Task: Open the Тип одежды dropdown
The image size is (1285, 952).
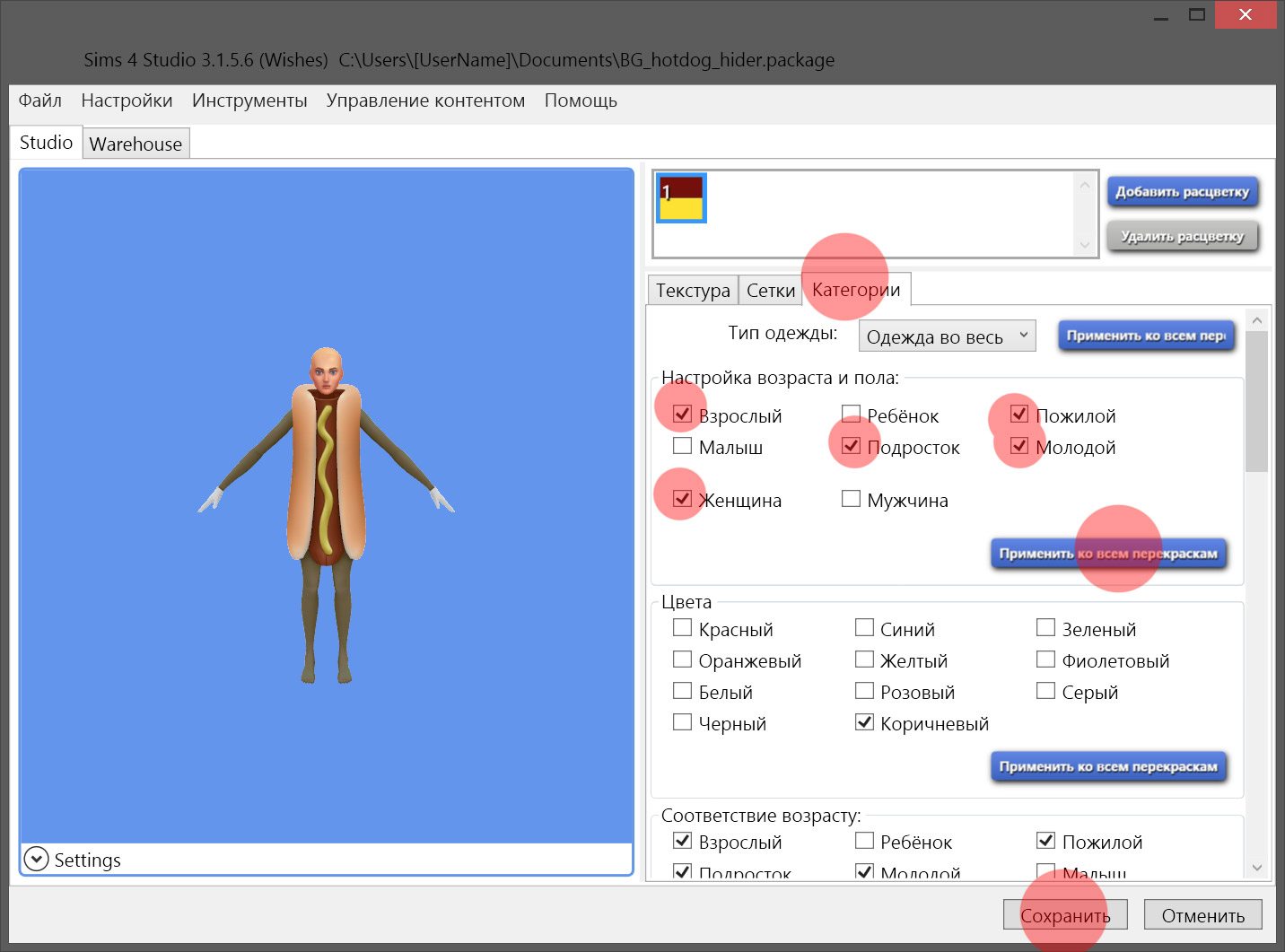Action: (x=947, y=336)
